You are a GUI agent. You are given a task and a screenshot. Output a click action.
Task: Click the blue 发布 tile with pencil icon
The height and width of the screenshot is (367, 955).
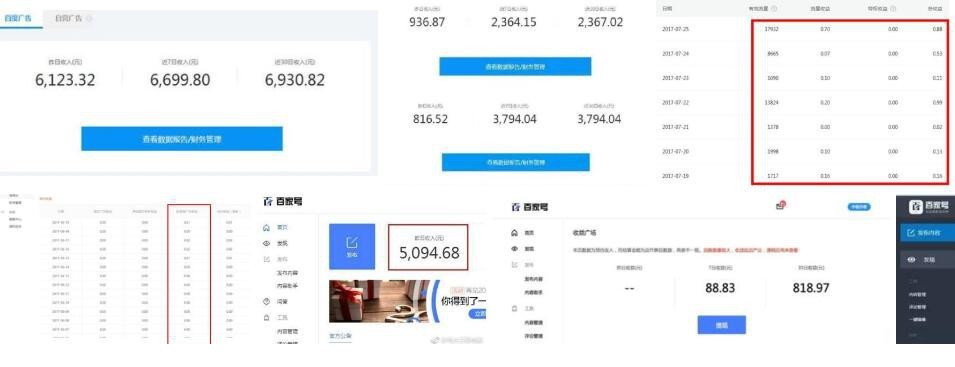[x=352, y=246]
